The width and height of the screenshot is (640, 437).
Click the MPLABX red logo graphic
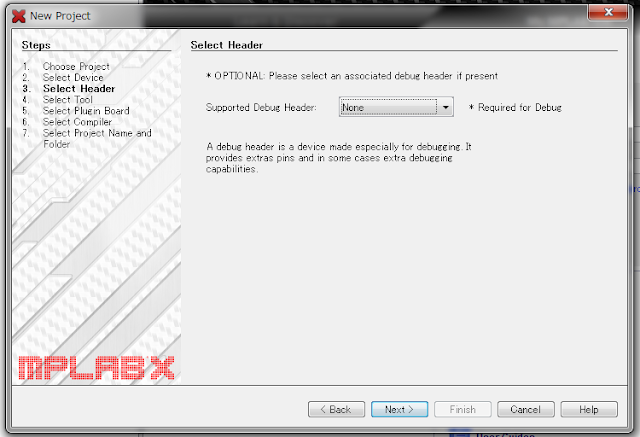[96, 368]
